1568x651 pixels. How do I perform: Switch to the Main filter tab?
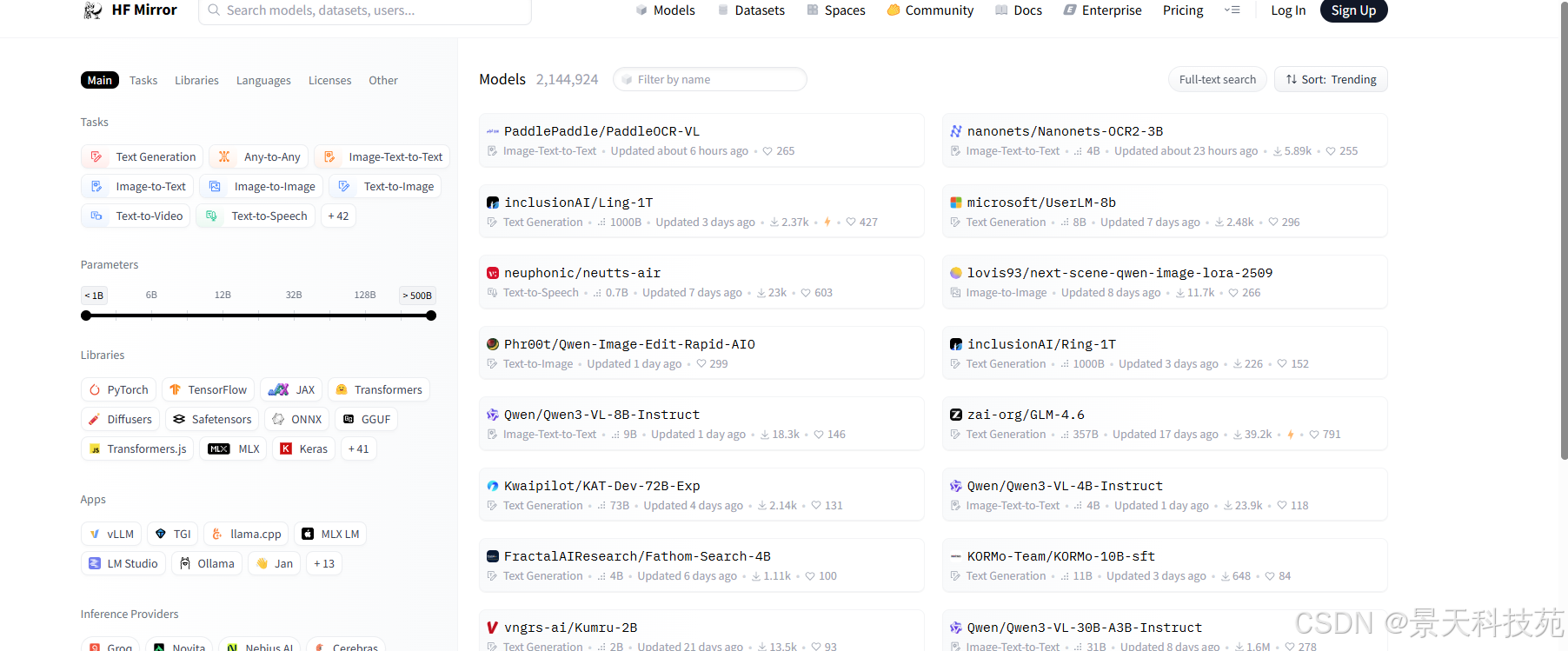(x=100, y=80)
